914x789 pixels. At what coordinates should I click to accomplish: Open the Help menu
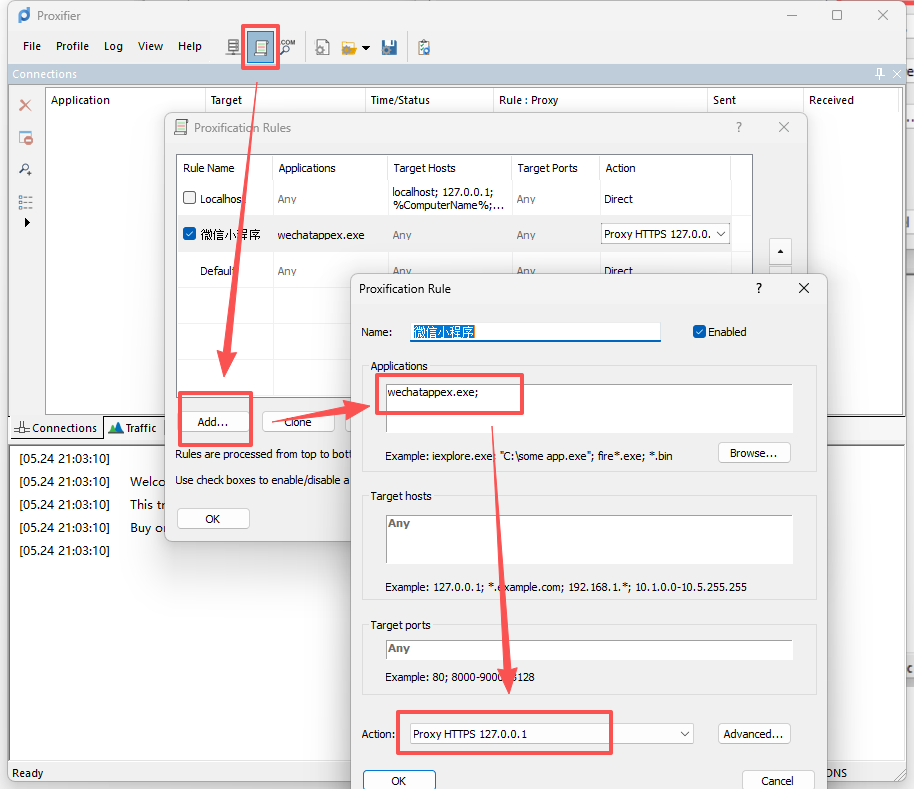click(x=190, y=46)
